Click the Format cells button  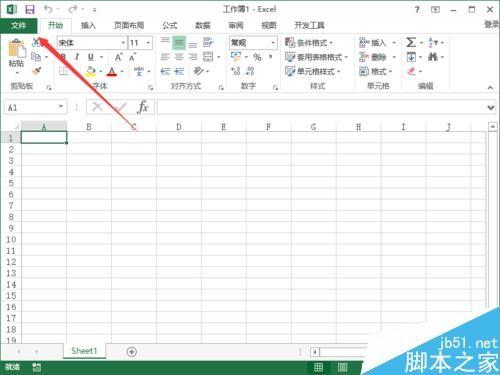click(376, 71)
